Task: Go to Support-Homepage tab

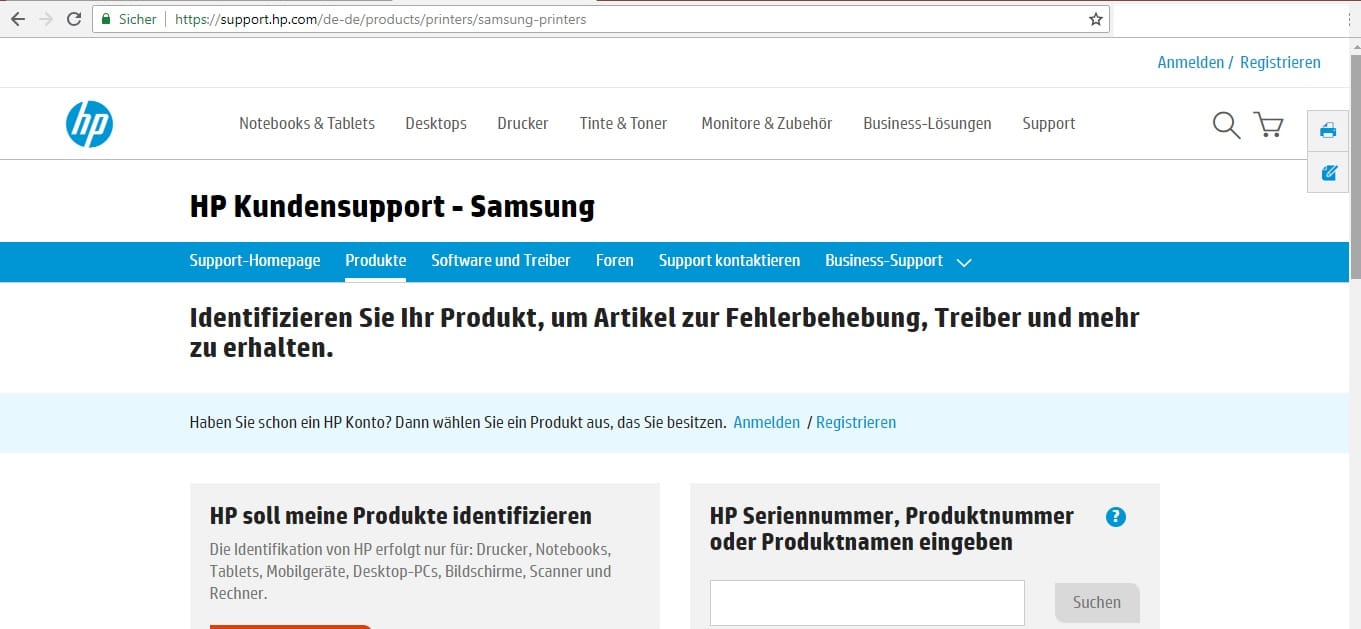Action: click(x=255, y=260)
